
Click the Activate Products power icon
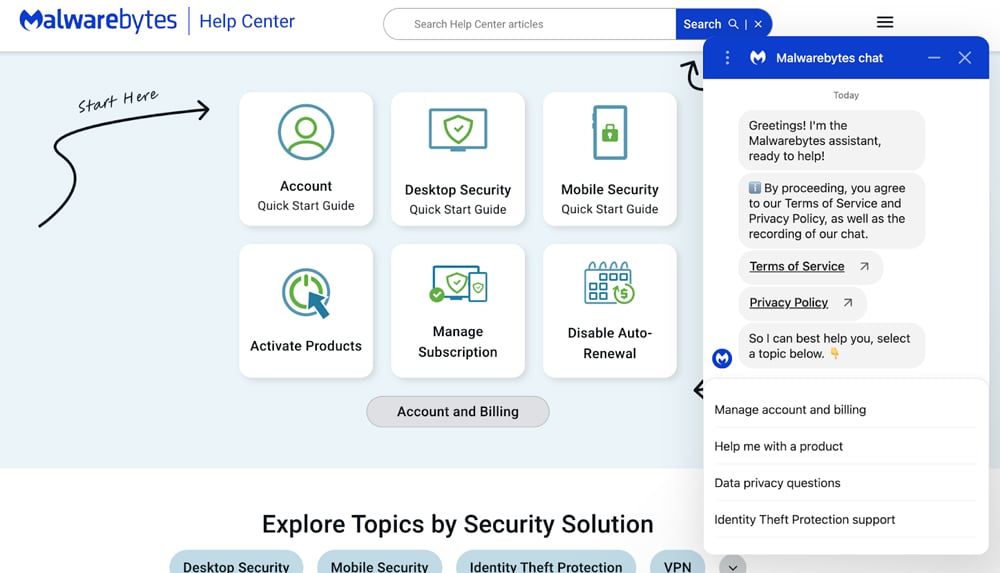coord(306,294)
